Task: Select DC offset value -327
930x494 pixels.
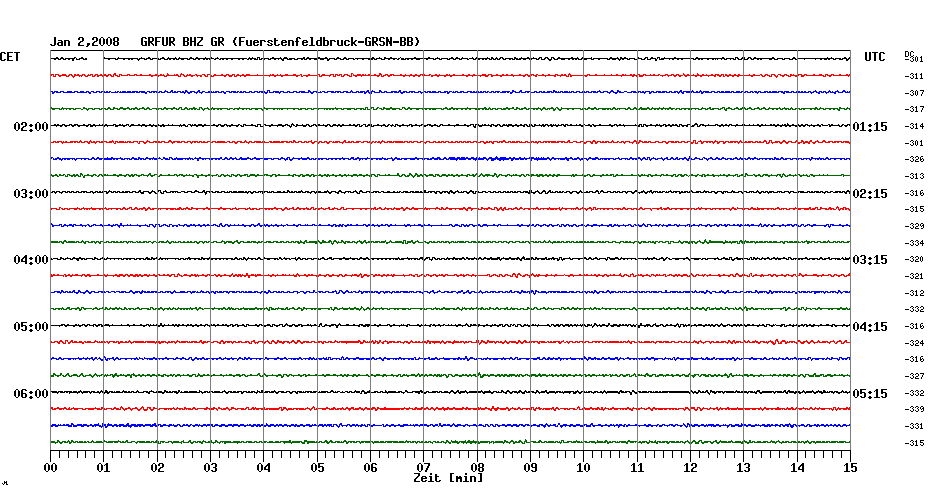Action: click(x=914, y=377)
